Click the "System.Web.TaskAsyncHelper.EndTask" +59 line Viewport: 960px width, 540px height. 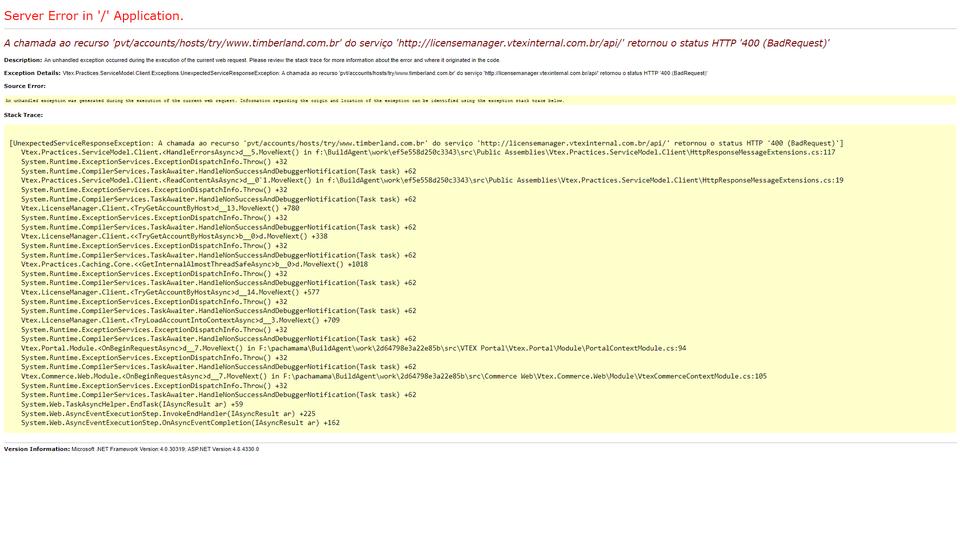(x=132, y=404)
